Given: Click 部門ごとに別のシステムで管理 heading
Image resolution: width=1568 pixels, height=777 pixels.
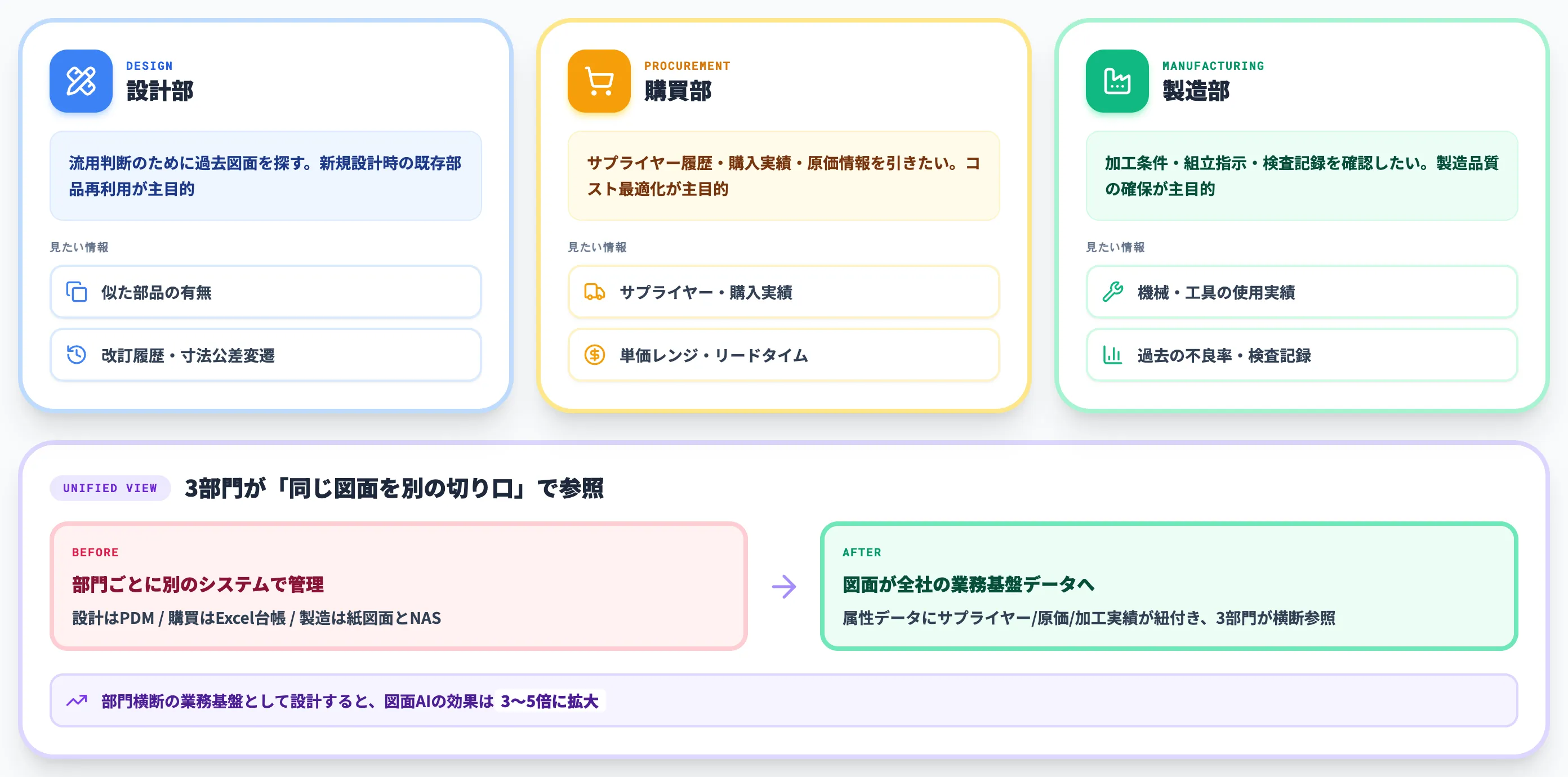Looking at the screenshot, I should coord(198,585).
